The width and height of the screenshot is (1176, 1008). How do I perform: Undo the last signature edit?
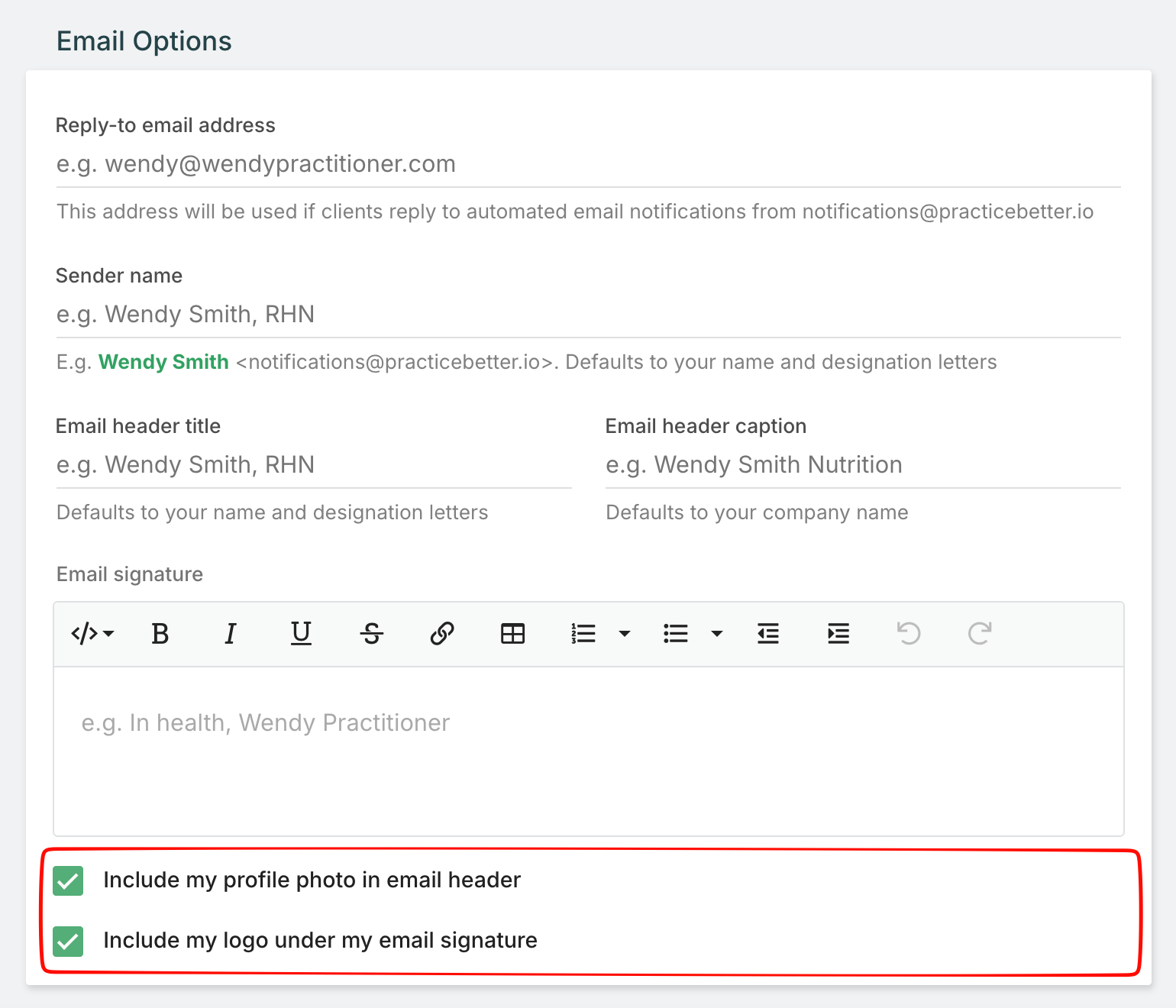pyautogui.click(x=909, y=634)
